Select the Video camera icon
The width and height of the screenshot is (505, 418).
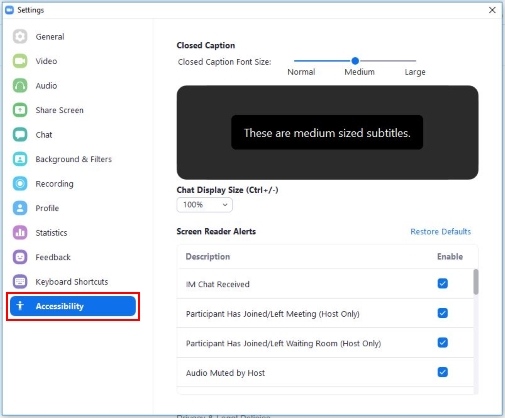click(x=20, y=61)
